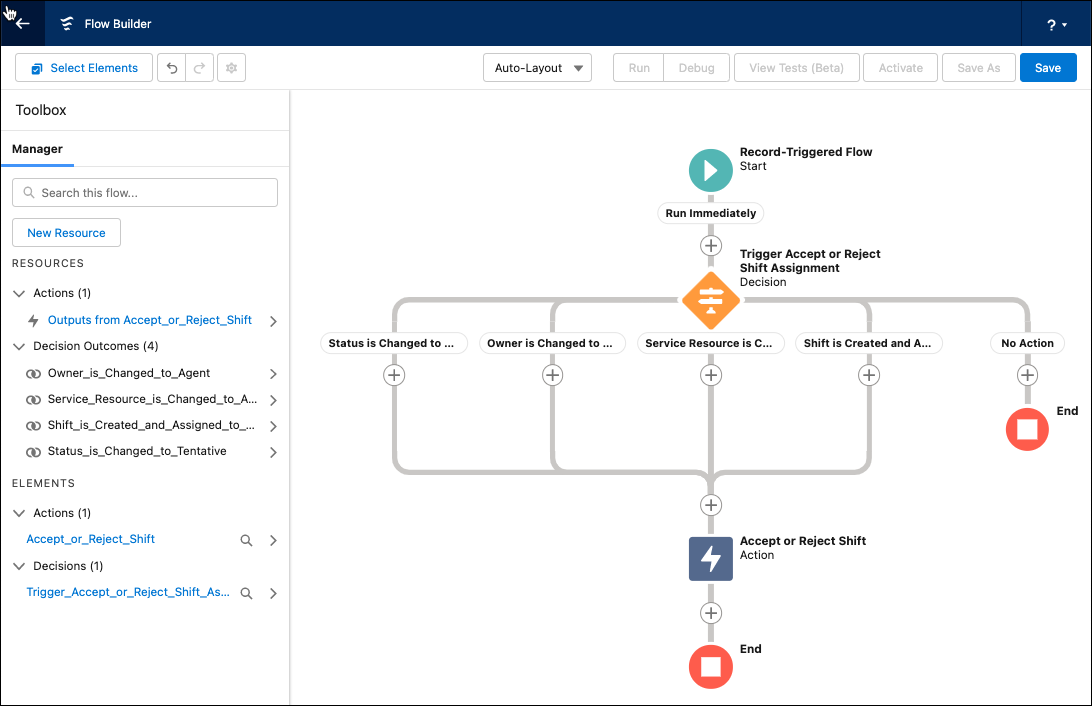Locate Trigger_Accept_or_Reject decision with magnifier icon
The image size is (1092, 706).
coord(247,593)
